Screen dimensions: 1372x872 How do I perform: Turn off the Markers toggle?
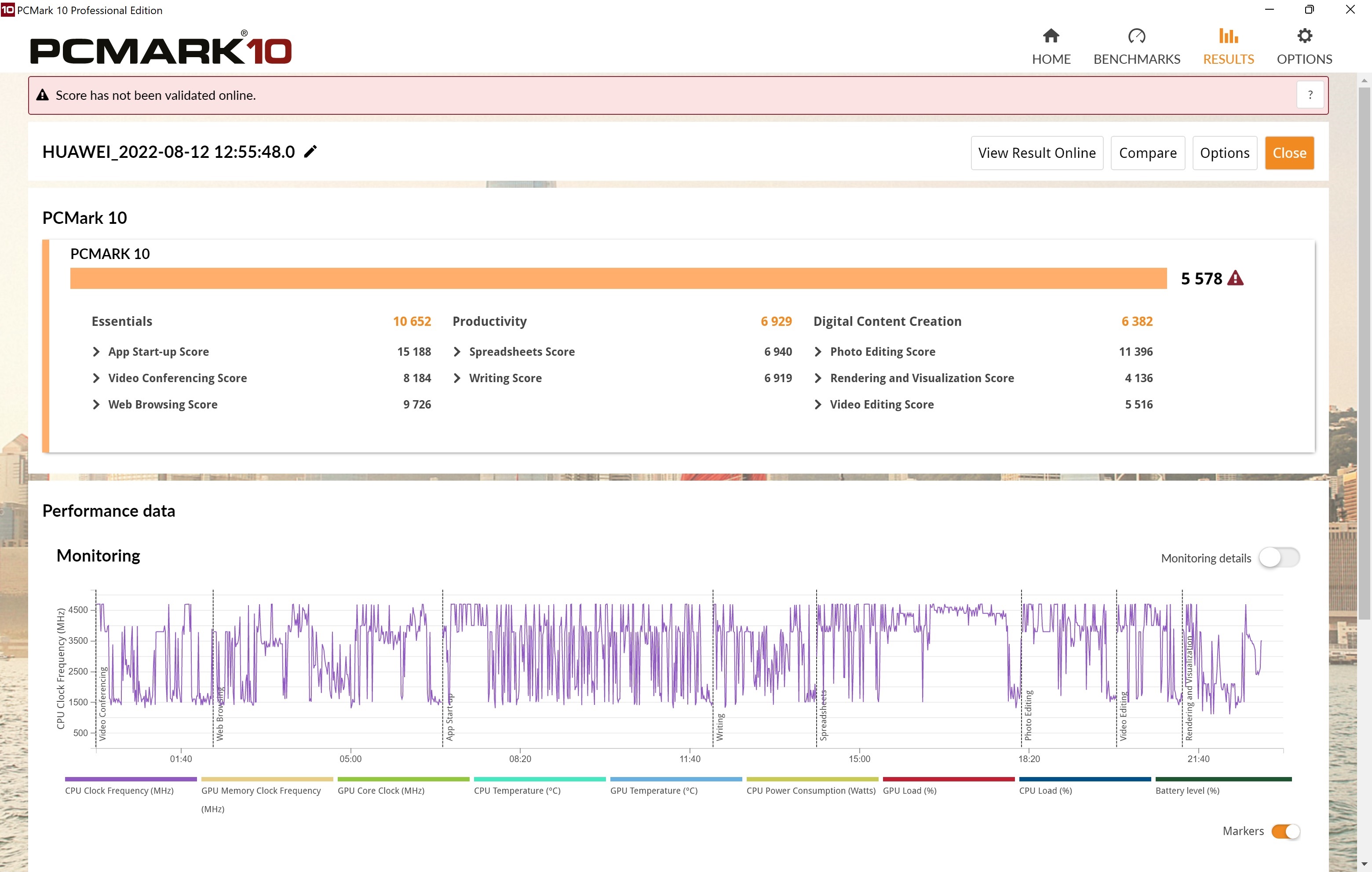point(1285,831)
